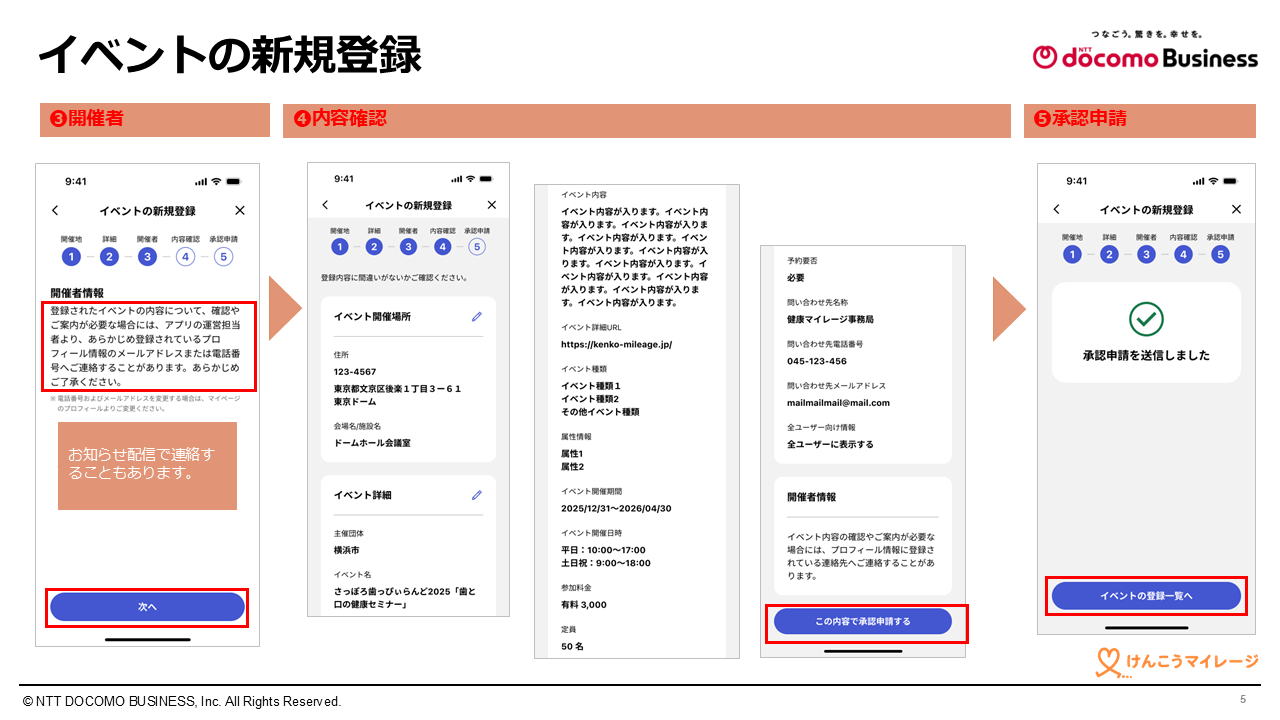Tap signal bars icon on 承認申請 phone status bar
1280x720 pixels.
[x=1199, y=181]
